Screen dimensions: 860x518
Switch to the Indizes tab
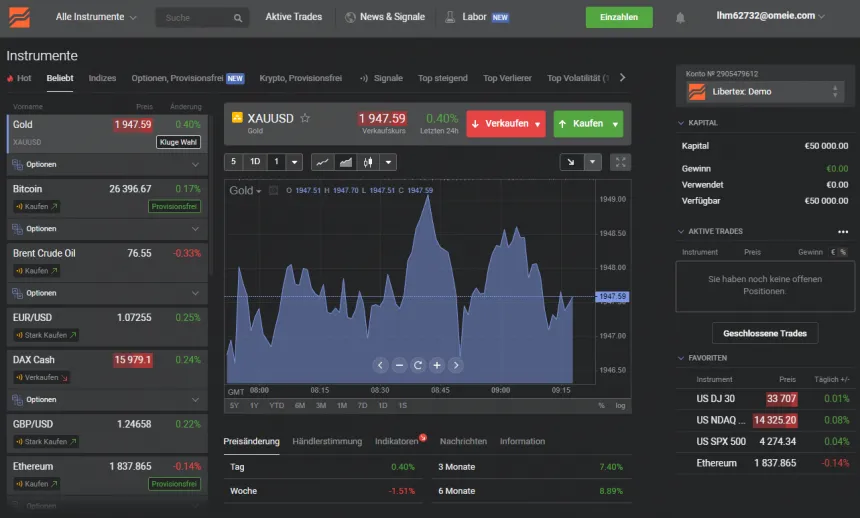(x=102, y=78)
